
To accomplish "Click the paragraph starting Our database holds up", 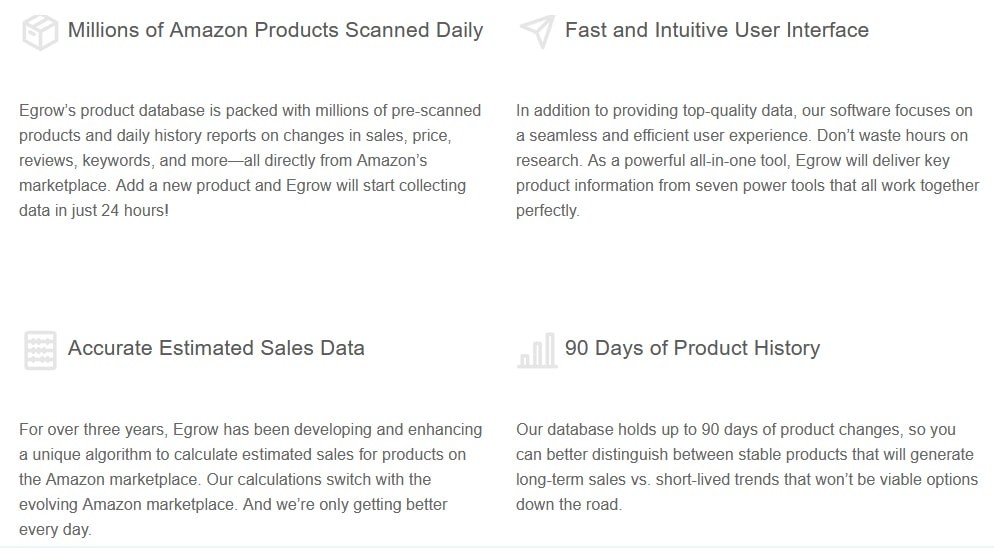I will [x=747, y=467].
